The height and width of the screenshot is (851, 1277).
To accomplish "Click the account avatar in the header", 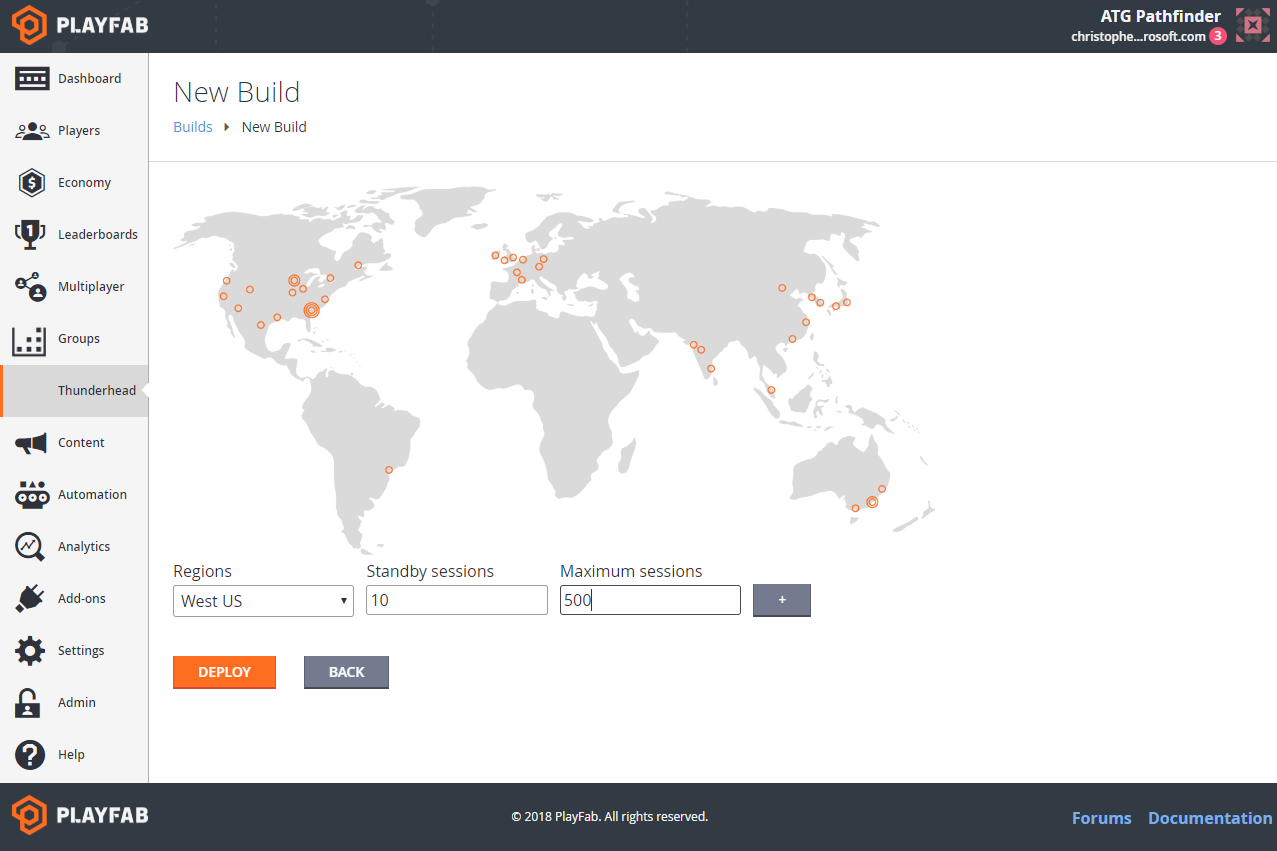I will point(1252,25).
